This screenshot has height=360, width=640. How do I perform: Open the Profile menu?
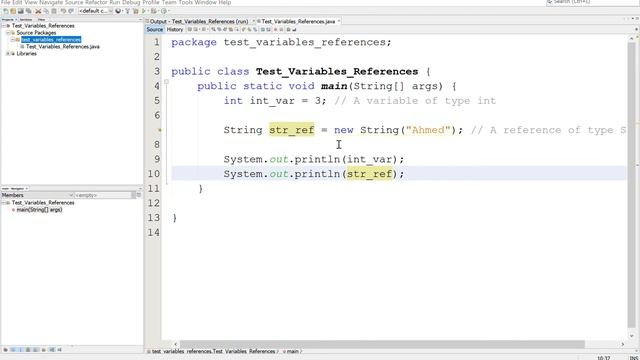[x=151, y=2]
